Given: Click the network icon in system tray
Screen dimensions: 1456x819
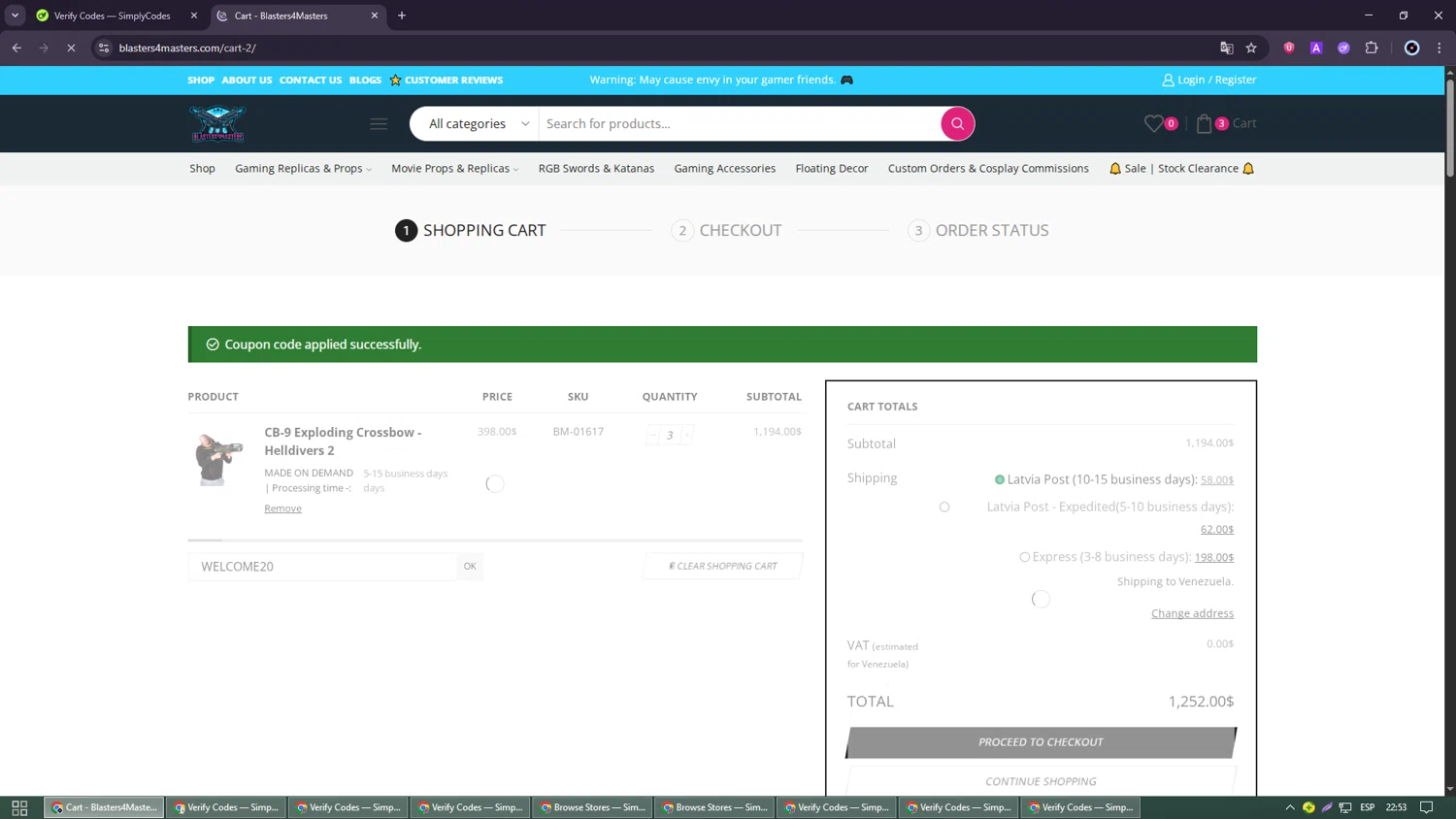Looking at the screenshot, I should click(1345, 807).
